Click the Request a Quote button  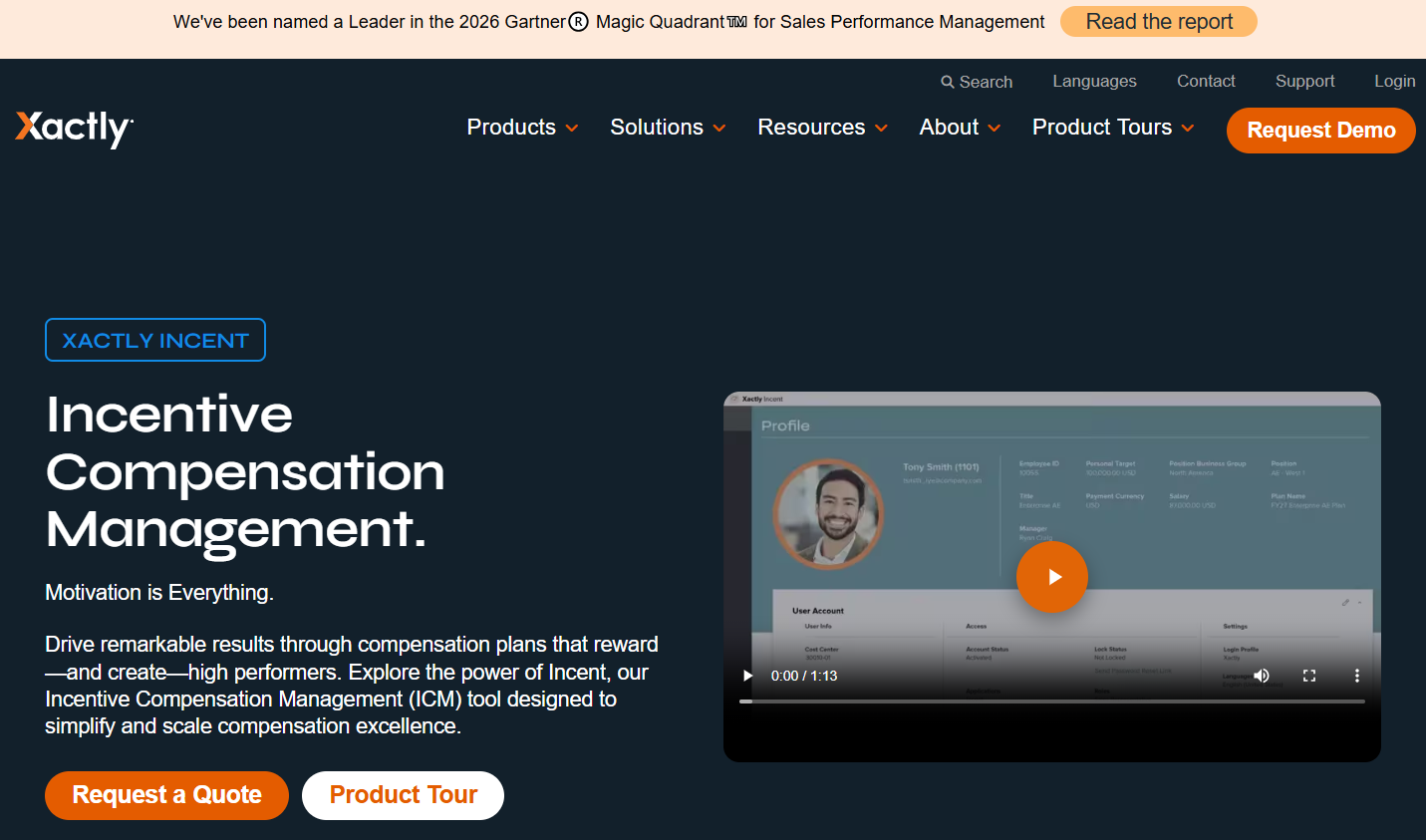point(166,795)
